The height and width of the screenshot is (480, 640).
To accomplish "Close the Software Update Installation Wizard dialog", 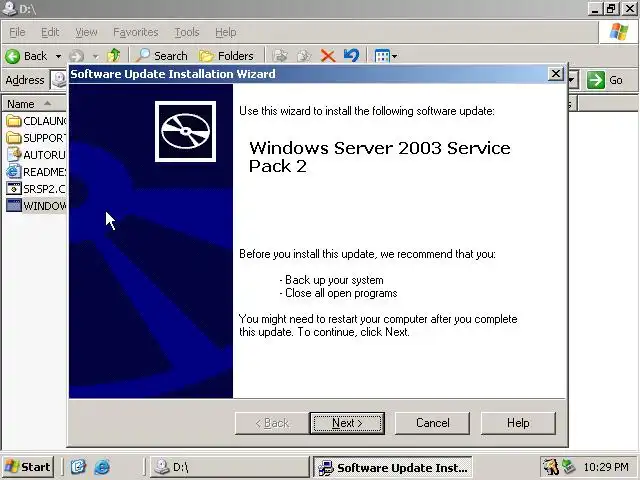I will (556, 74).
